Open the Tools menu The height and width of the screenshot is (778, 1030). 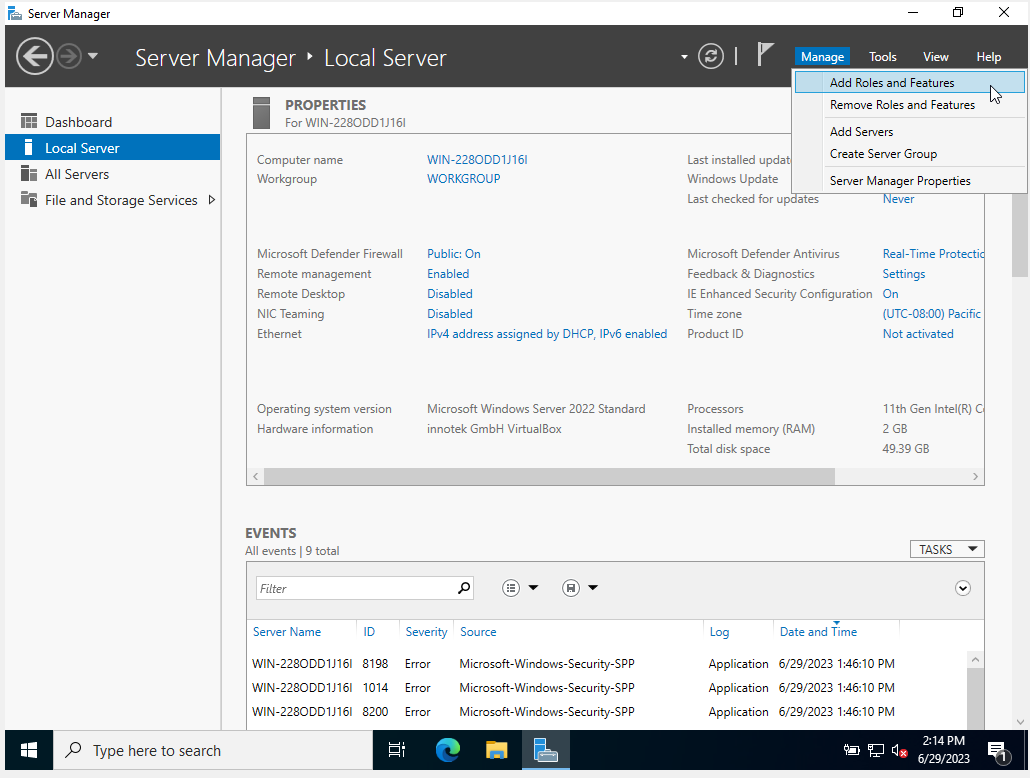click(x=882, y=56)
